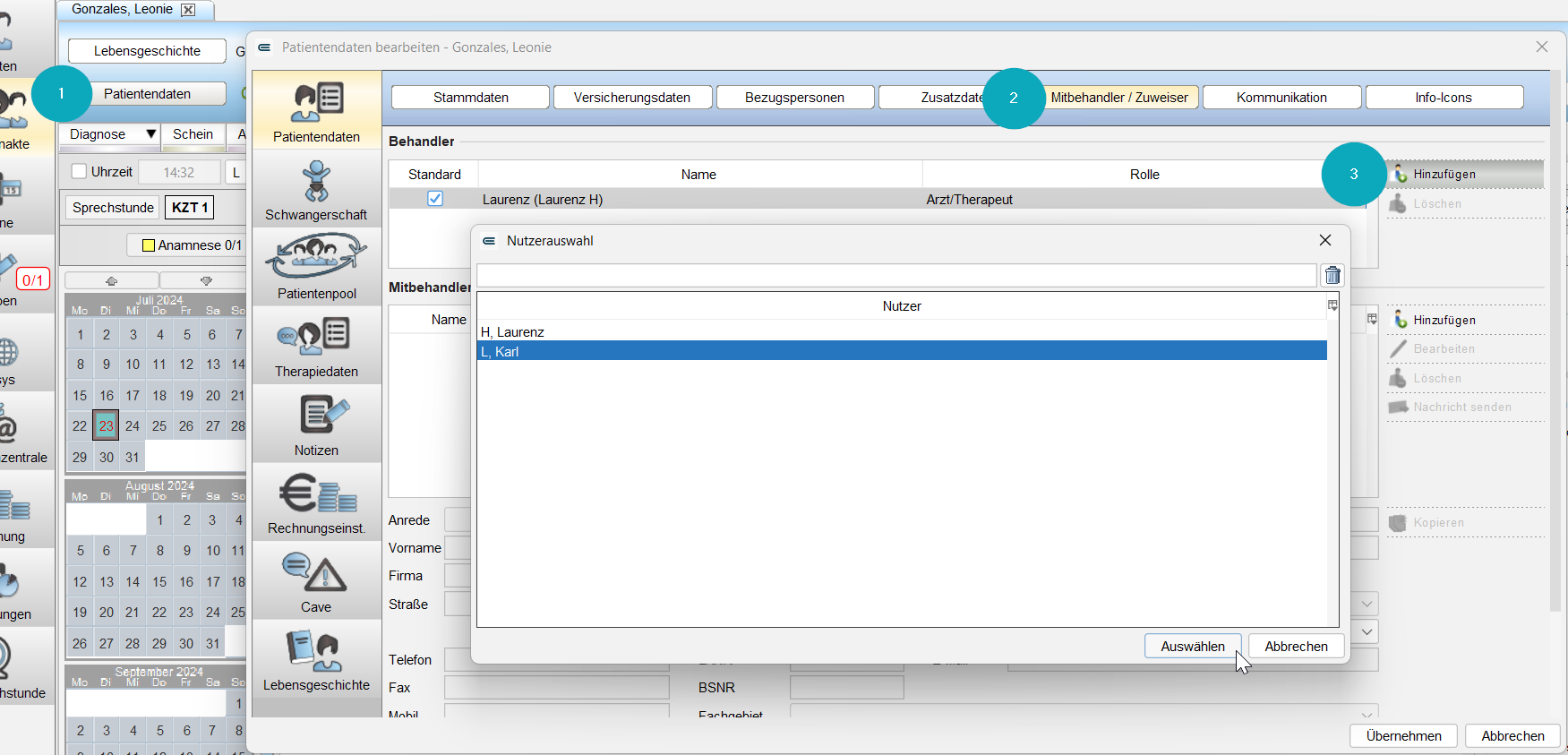Switch to the Stammdaten tab
1568x755 pixels.
pyautogui.click(x=471, y=98)
